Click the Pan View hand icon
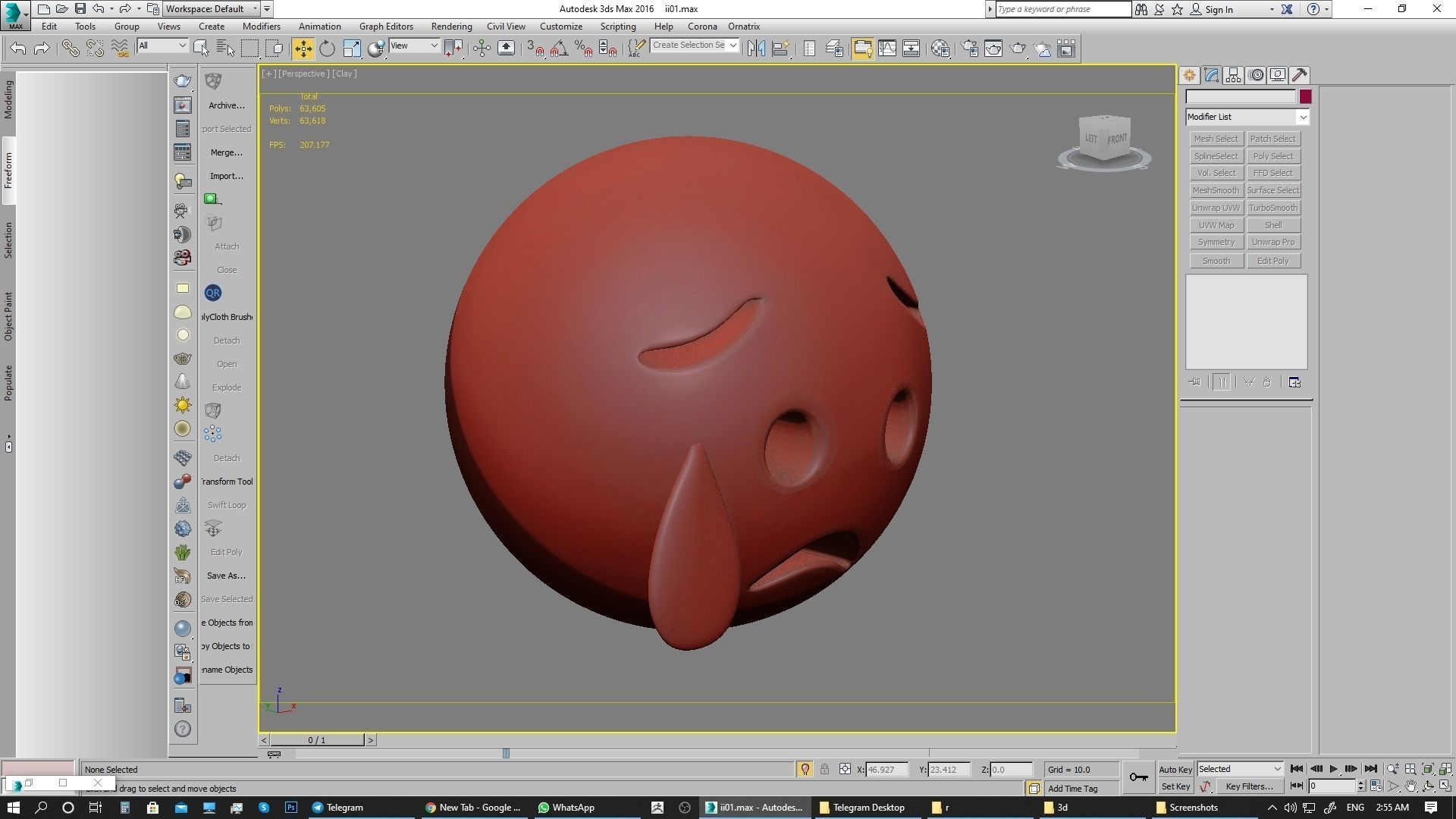Viewport: 1456px width, 819px height. point(1410,786)
